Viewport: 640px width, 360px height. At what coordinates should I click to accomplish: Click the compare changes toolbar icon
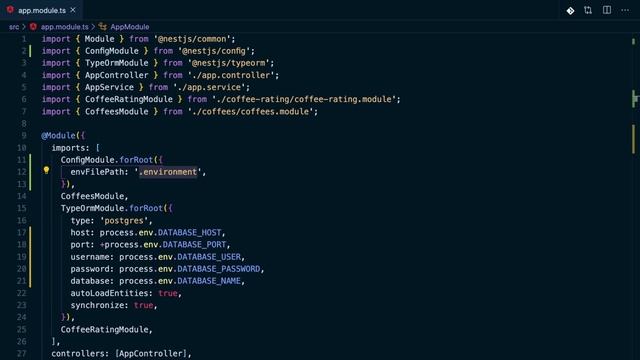588,10
